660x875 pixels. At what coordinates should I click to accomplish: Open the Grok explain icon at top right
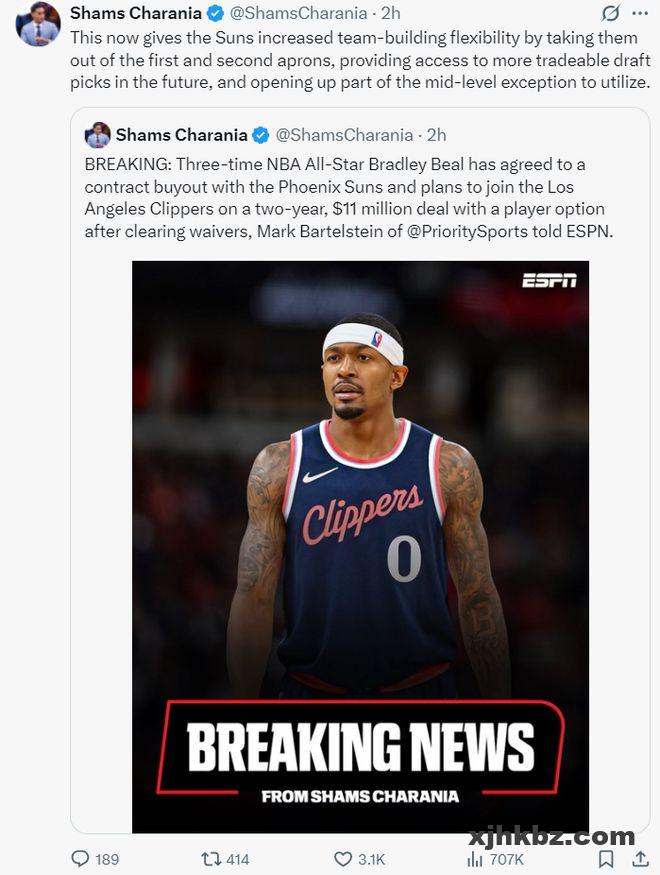tap(611, 13)
